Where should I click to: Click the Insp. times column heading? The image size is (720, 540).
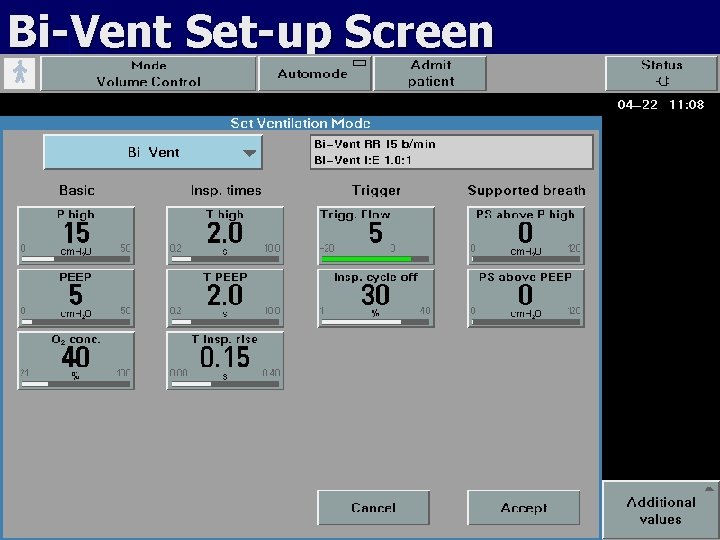point(226,190)
